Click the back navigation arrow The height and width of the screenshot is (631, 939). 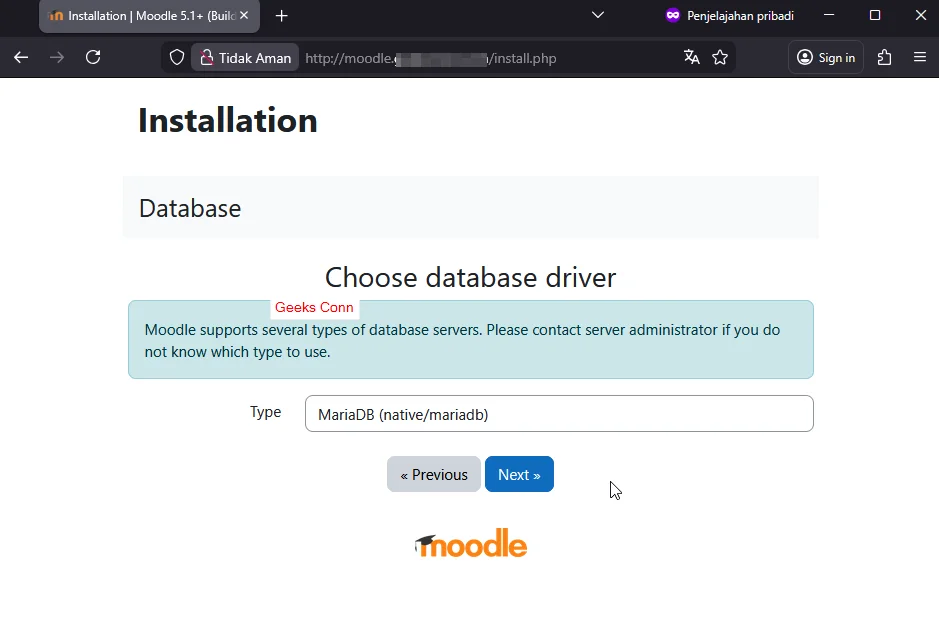pyautogui.click(x=21, y=57)
